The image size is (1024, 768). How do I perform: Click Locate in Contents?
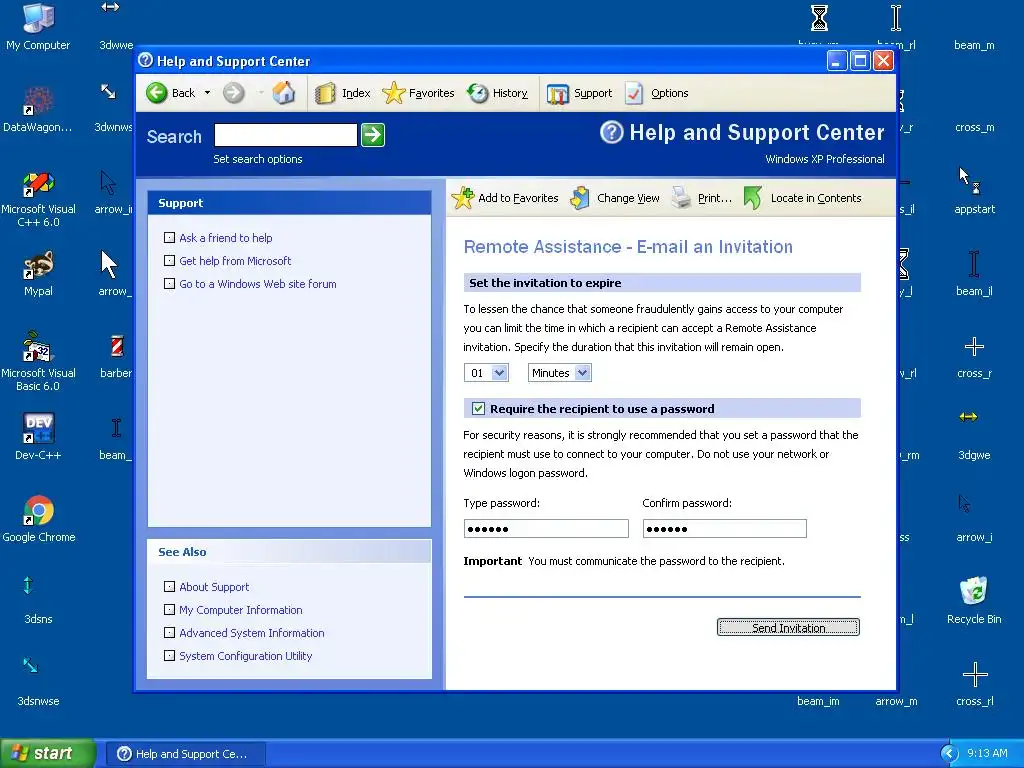tap(803, 198)
